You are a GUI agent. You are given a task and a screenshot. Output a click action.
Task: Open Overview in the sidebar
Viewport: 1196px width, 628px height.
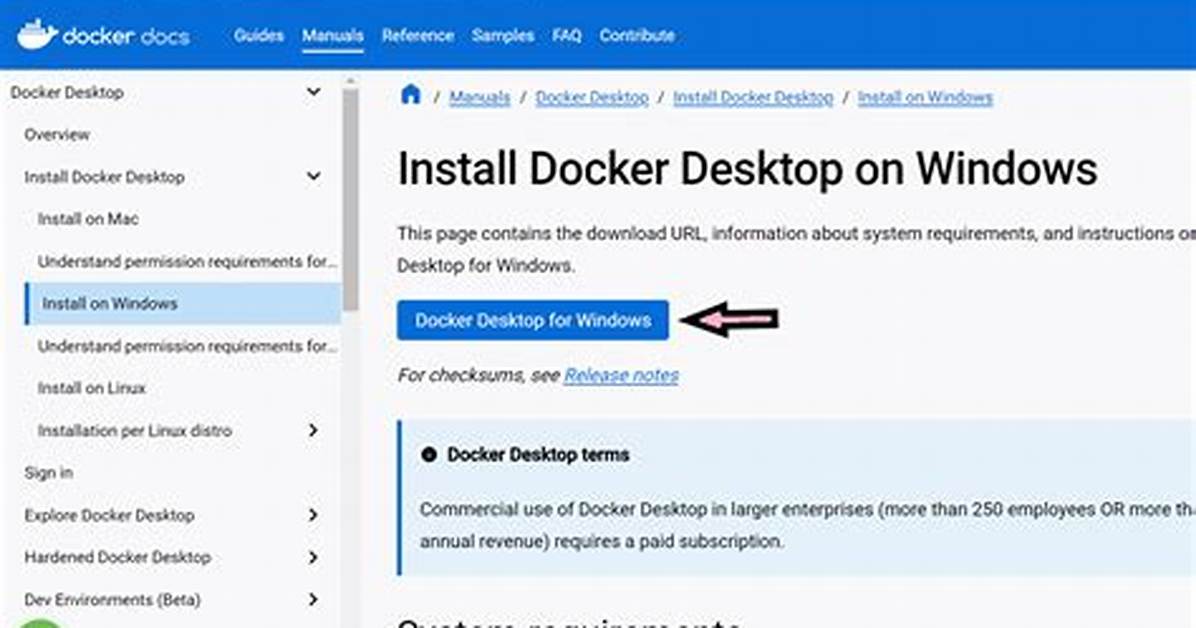[x=57, y=135]
